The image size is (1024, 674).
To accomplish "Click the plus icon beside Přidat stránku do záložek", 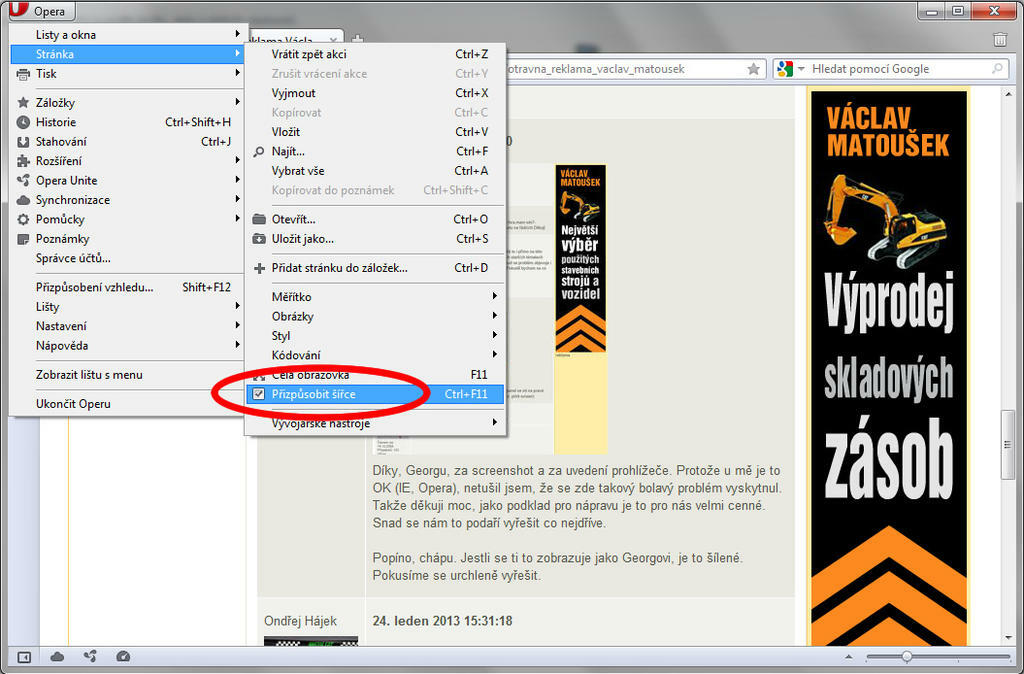I will [x=259, y=268].
